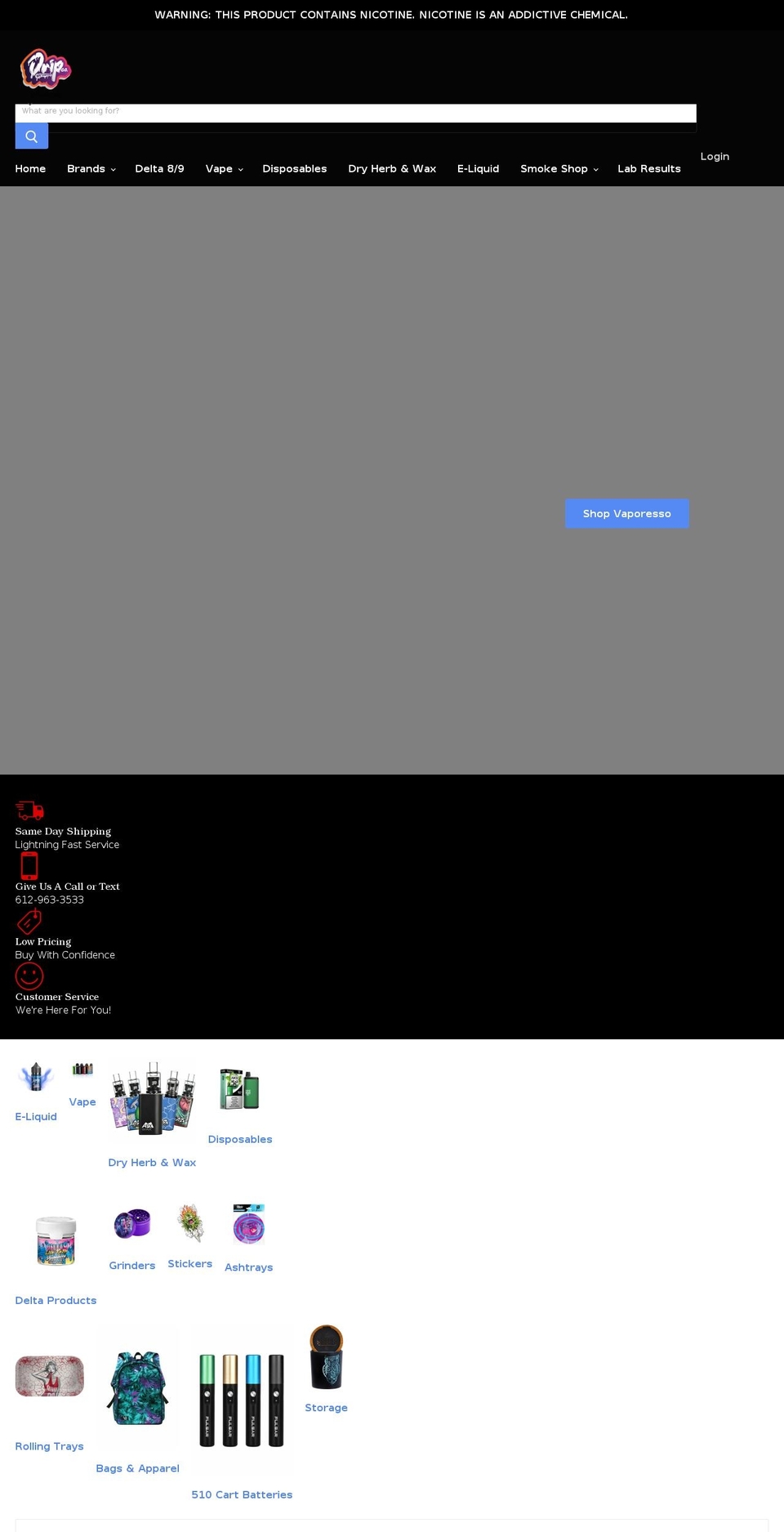Click the Same Day Shipping truck icon

click(29, 810)
